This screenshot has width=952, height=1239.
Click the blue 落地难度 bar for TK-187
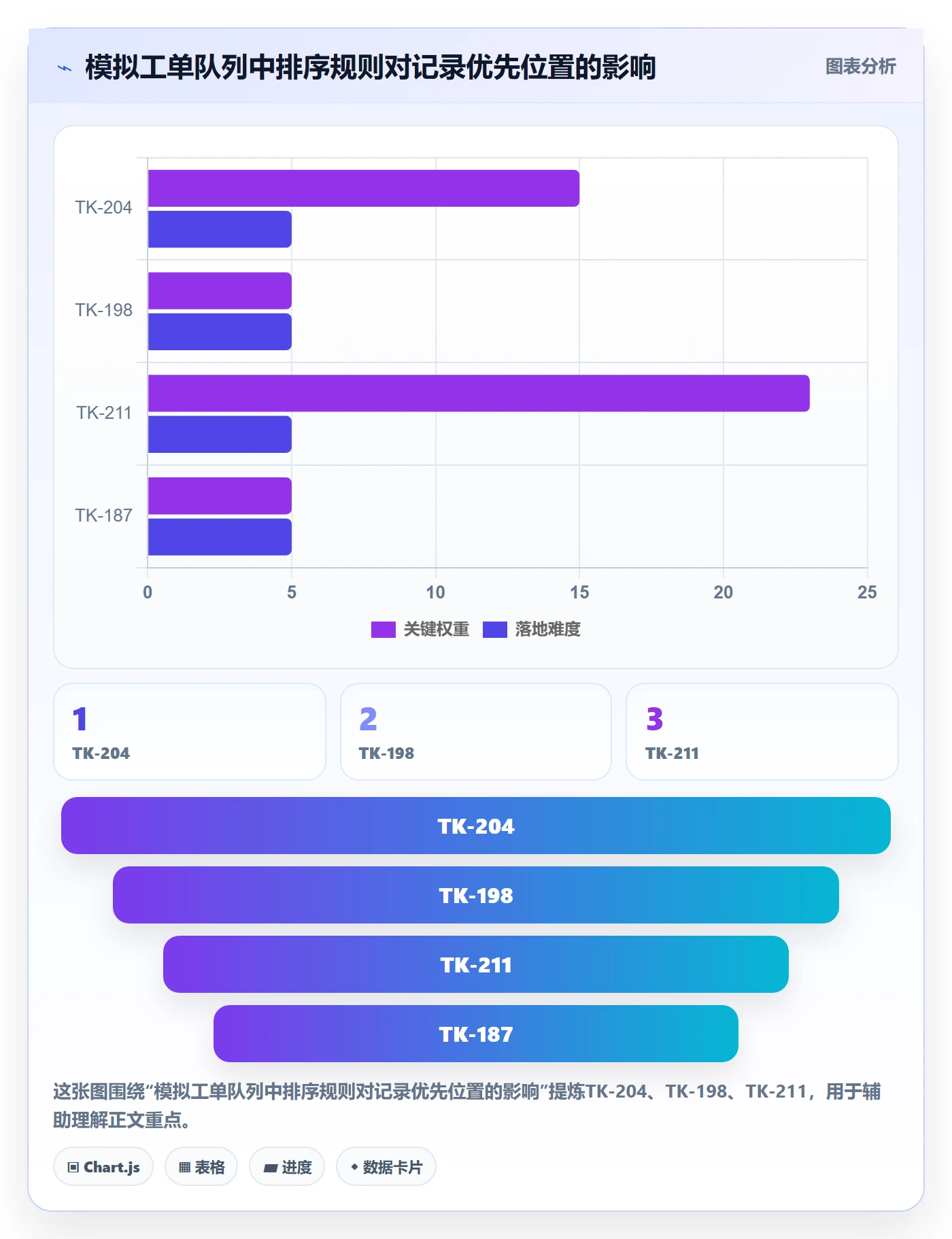click(x=220, y=537)
